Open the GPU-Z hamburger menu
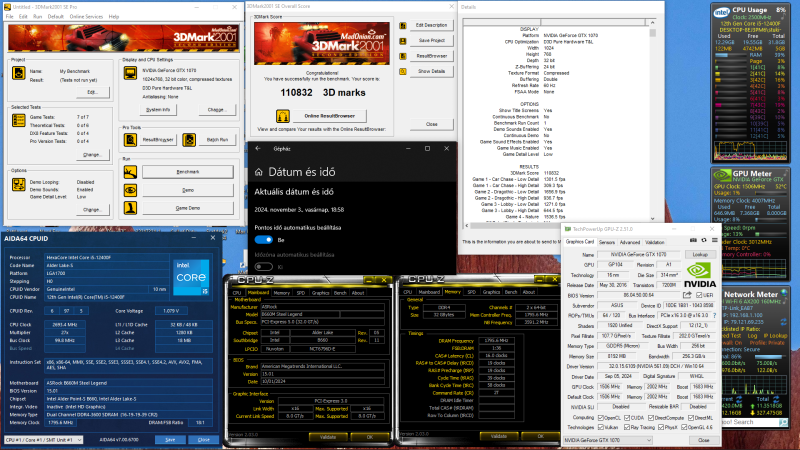 (x=714, y=240)
